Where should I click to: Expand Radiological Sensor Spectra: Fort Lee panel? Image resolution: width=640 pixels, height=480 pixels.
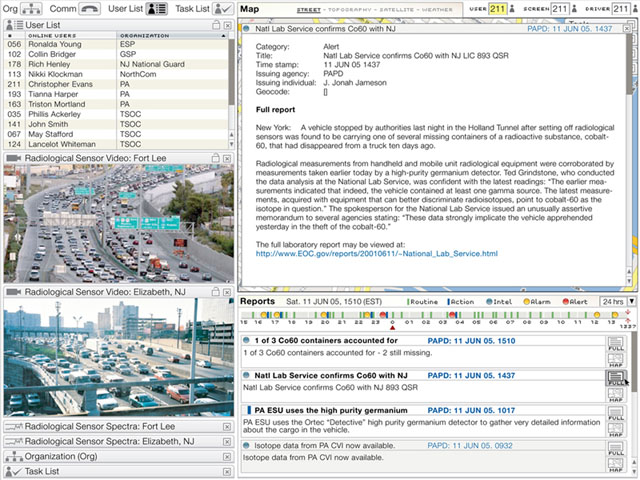pos(118,427)
